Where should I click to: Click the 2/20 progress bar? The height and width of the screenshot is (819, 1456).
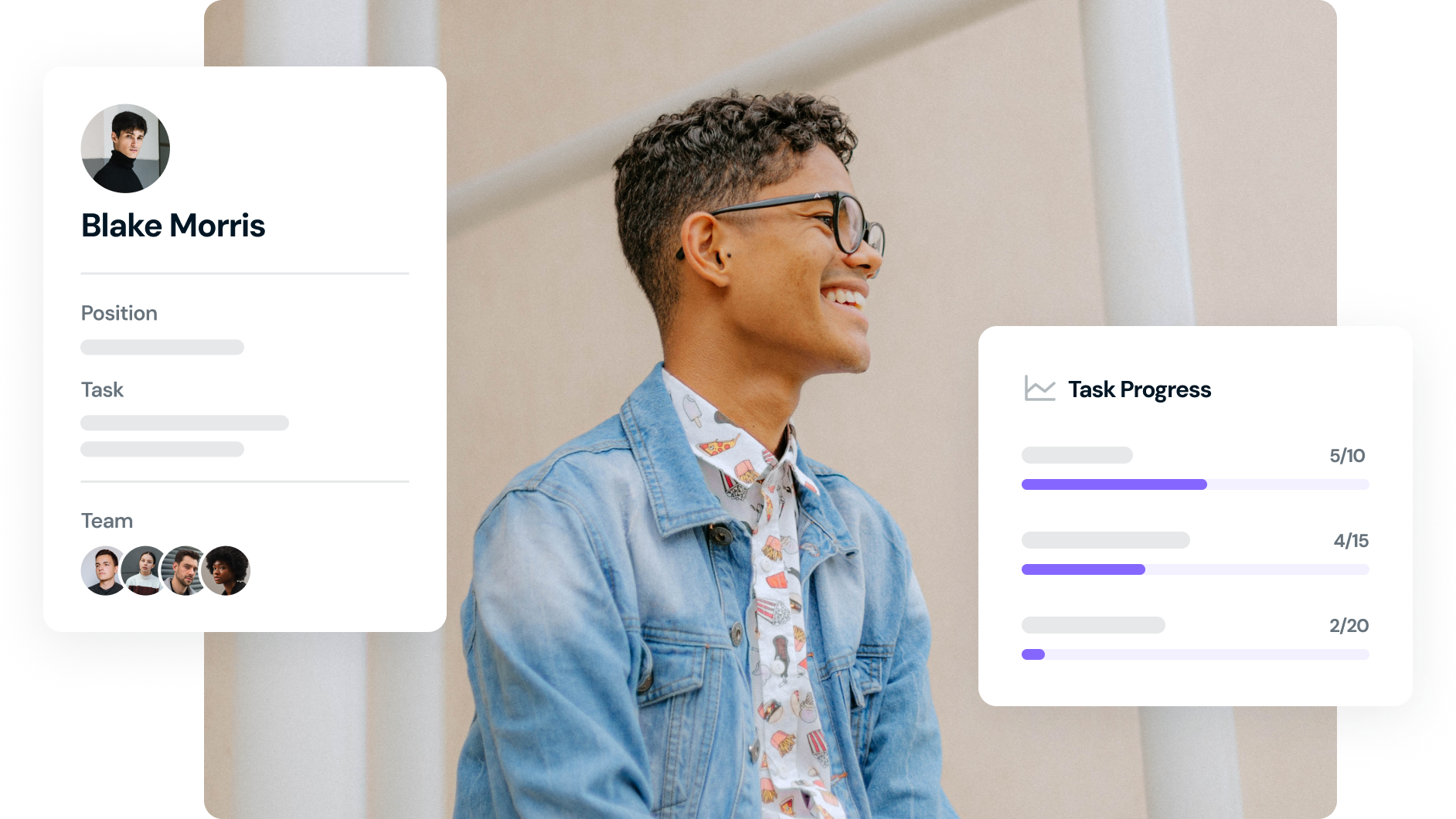[1195, 654]
